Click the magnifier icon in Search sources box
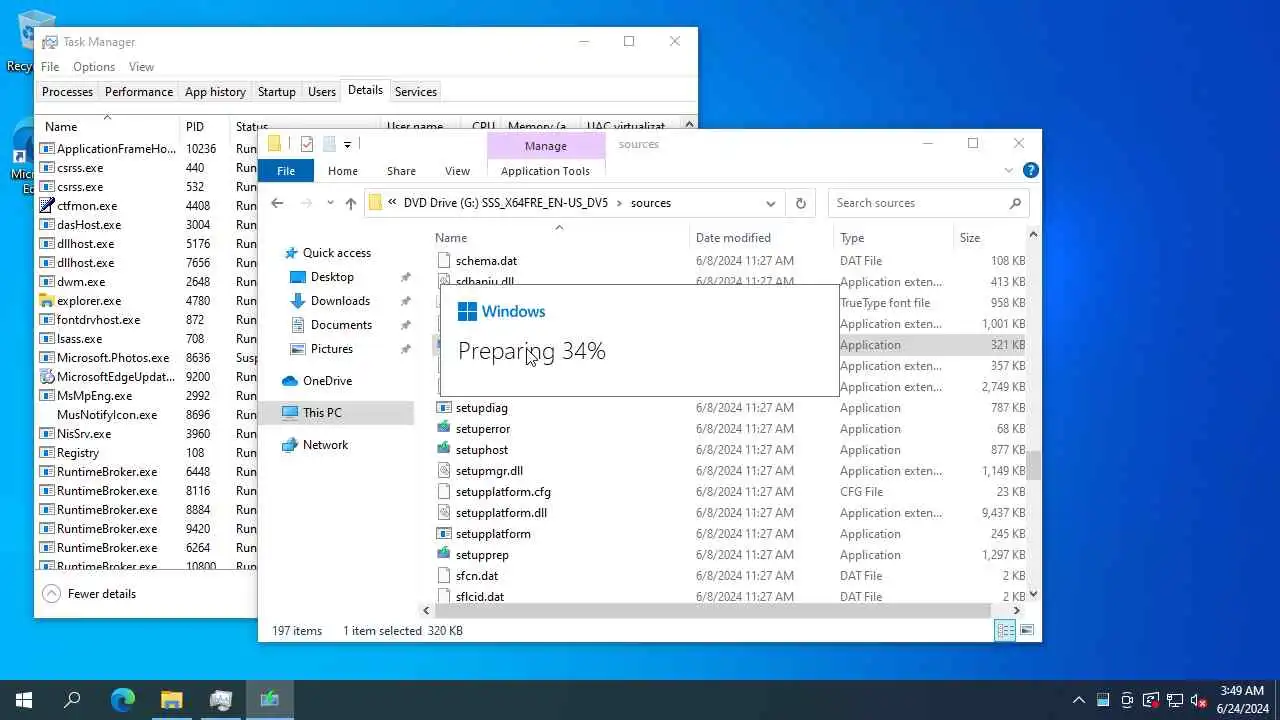Image resolution: width=1280 pixels, height=720 pixels. [x=1015, y=203]
